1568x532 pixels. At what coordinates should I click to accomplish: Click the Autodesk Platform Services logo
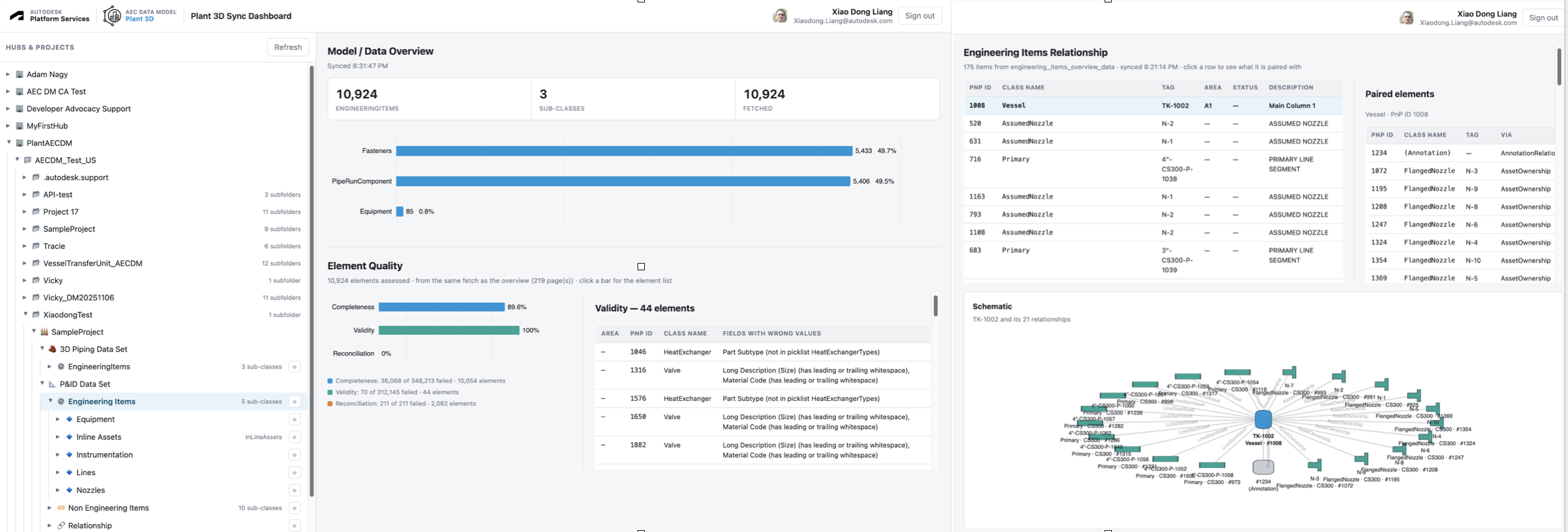tap(50, 16)
